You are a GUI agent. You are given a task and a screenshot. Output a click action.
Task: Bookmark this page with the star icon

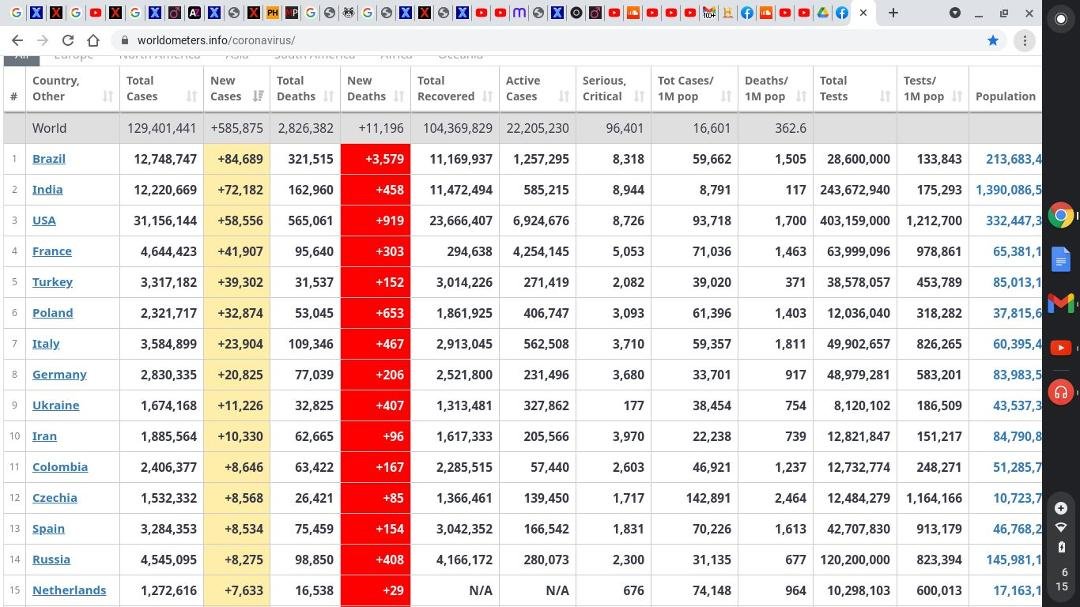coord(993,40)
